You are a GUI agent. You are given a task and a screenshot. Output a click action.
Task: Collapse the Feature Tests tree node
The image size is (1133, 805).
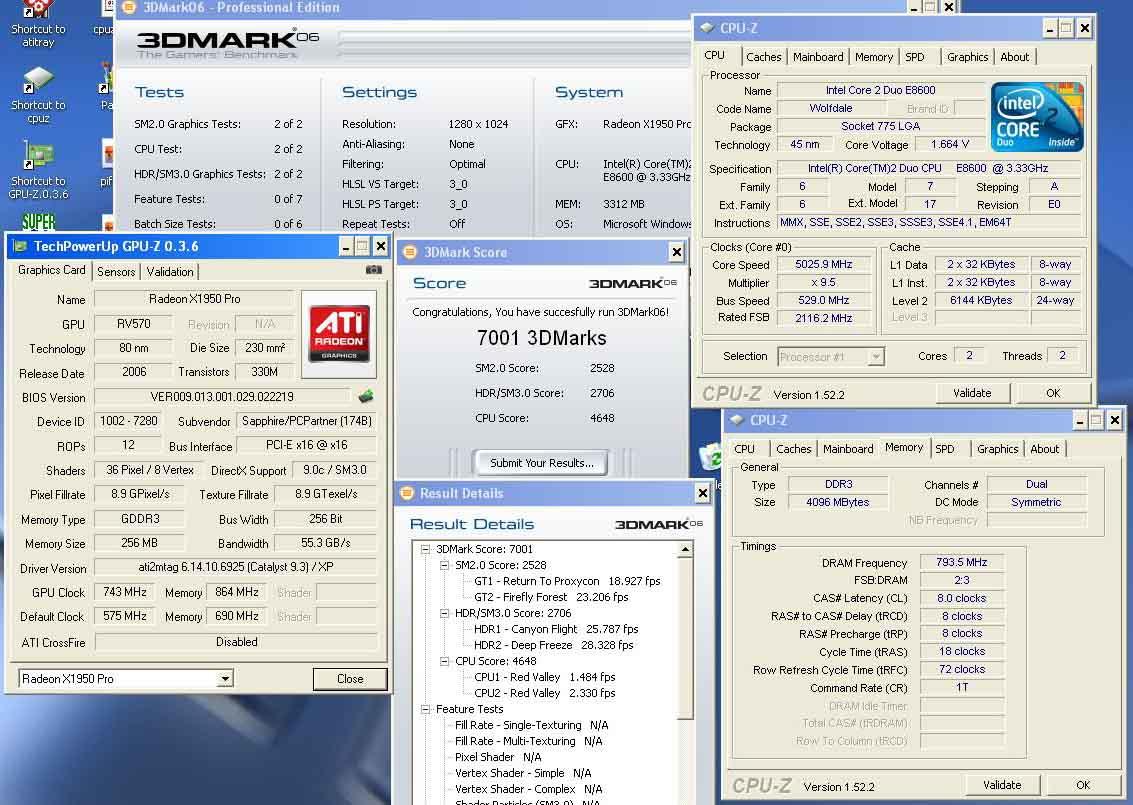426,709
